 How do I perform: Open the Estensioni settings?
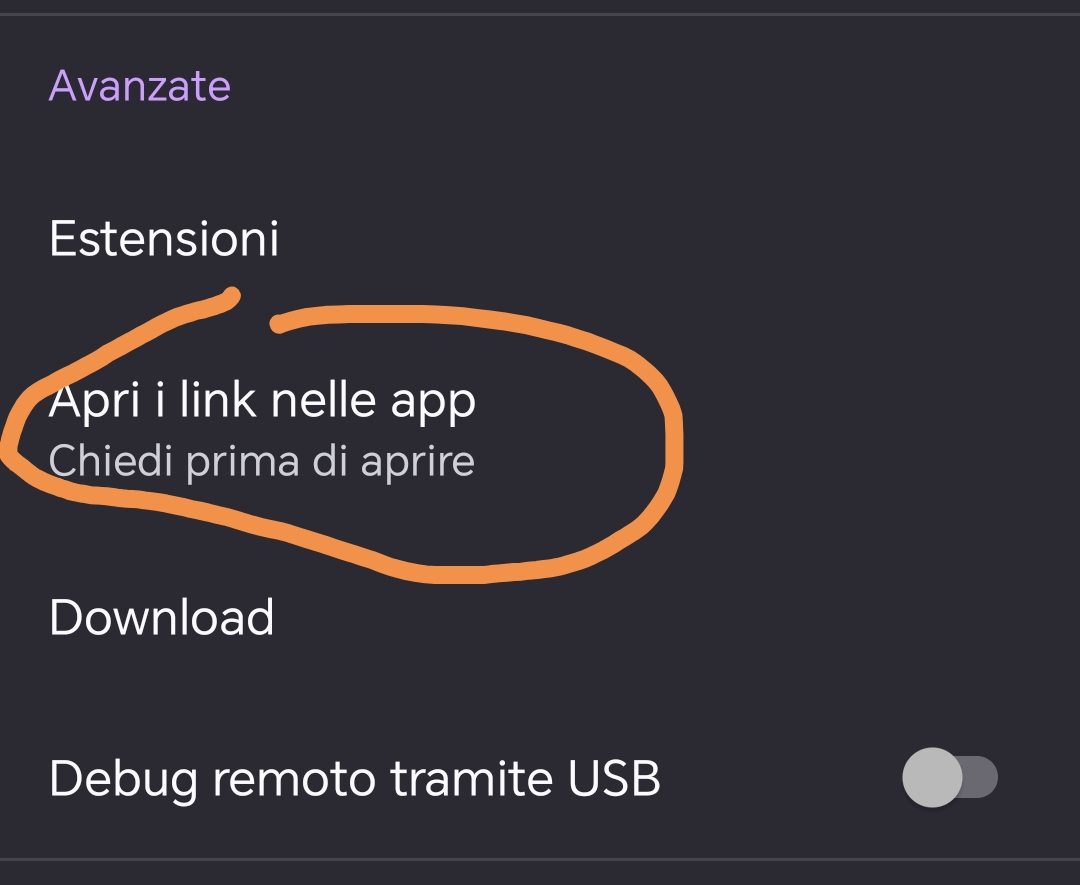point(164,239)
